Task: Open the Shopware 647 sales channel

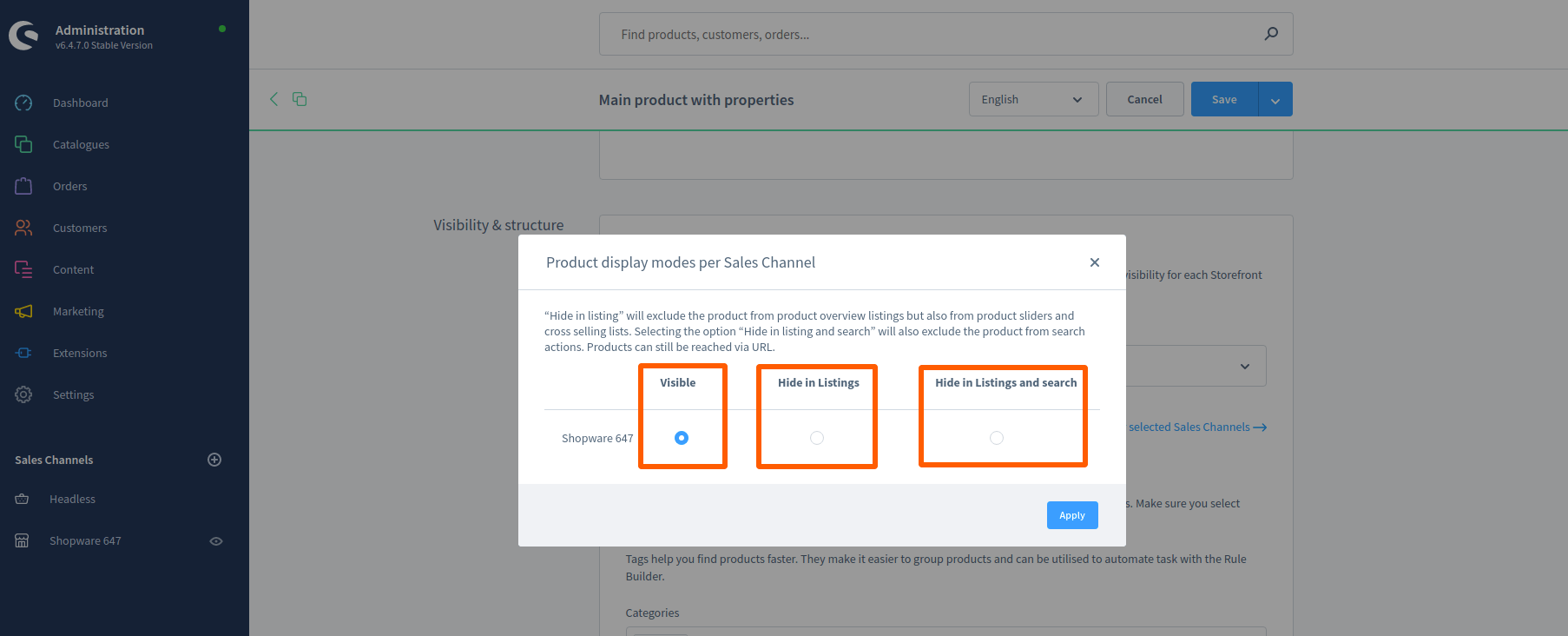Action: pyautogui.click(x=85, y=540)
